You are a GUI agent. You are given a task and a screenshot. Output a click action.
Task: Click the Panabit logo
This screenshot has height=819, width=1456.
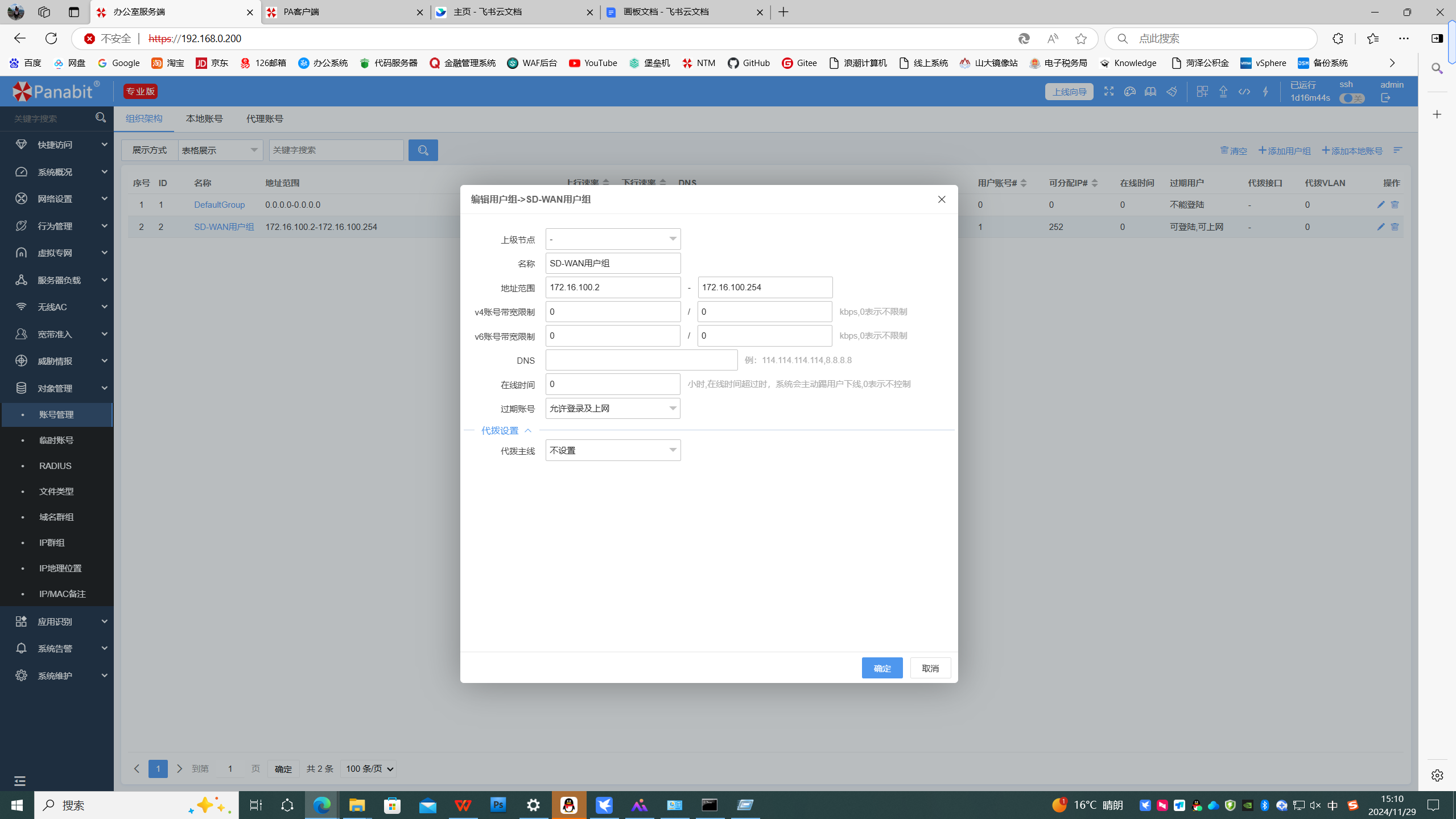coord(55,91)
